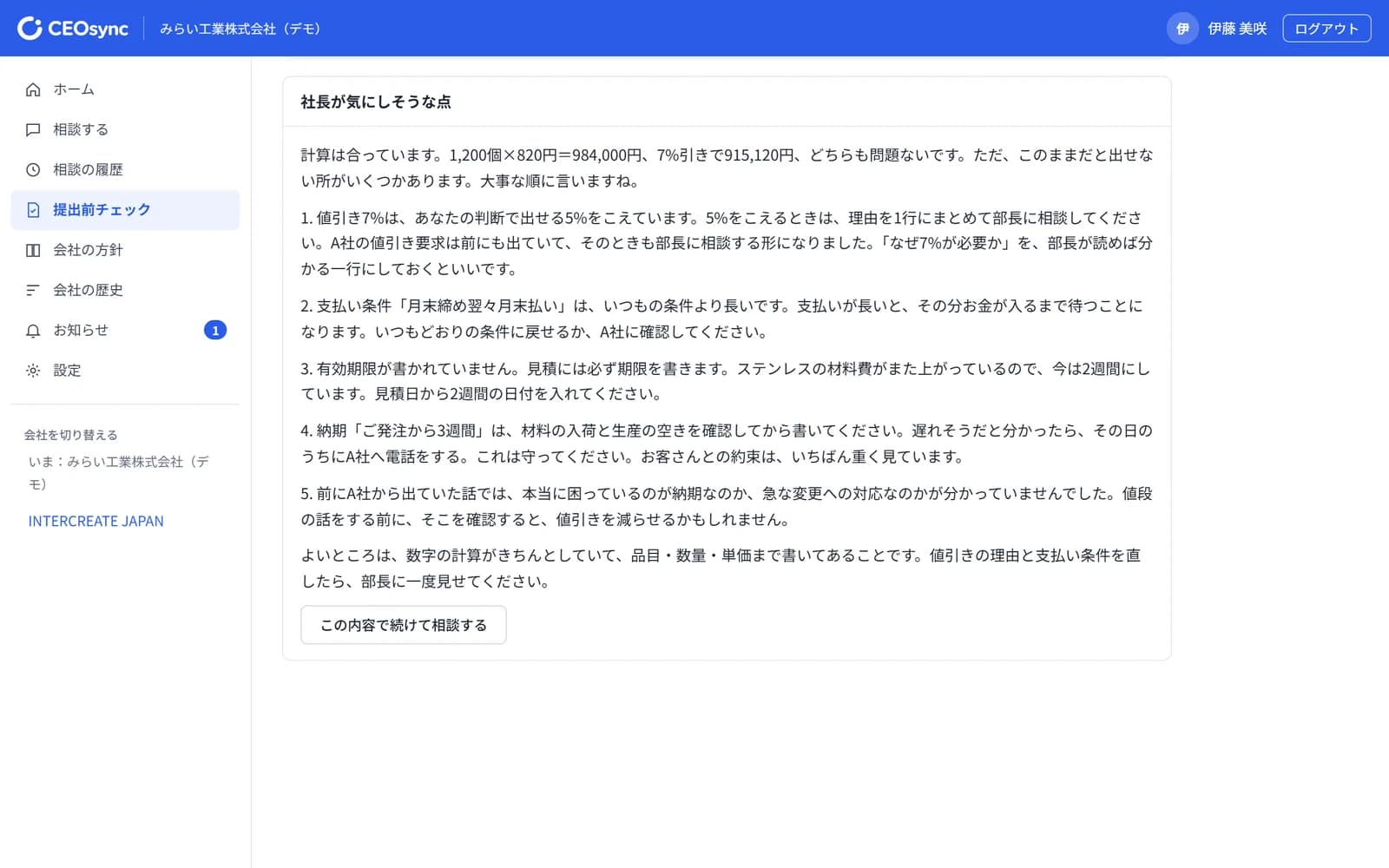Click the clock icon beside 相談の履歴

(x=33, y=169)
